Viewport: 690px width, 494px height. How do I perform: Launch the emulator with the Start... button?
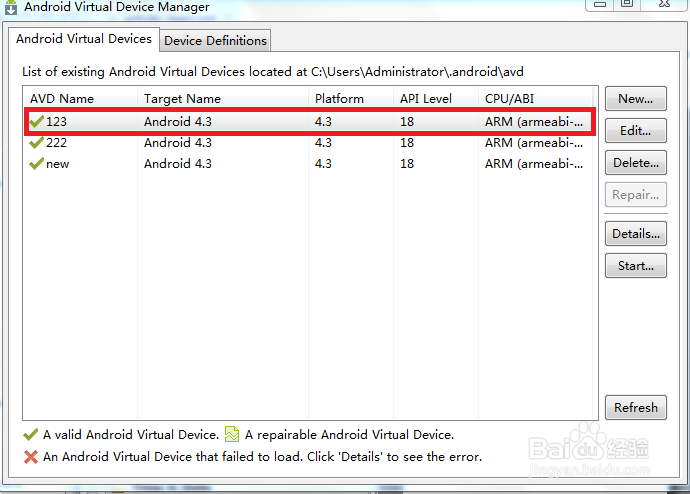[x=635, y=266]
